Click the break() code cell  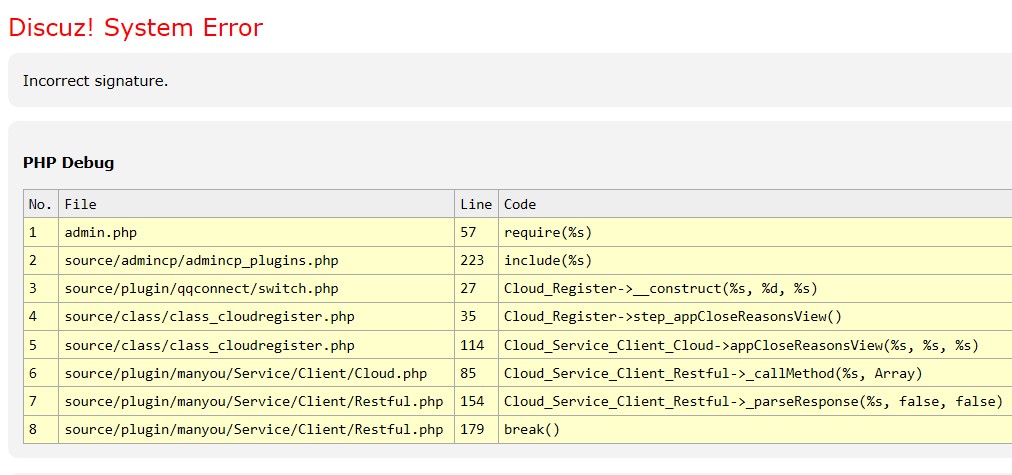(532, 429)
